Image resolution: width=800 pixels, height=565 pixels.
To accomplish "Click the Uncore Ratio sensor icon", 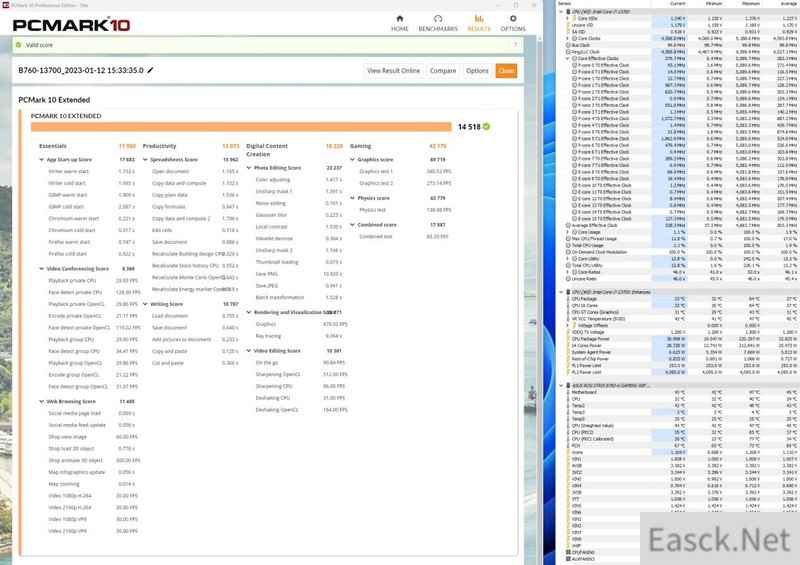I will (x=568, y=279).
